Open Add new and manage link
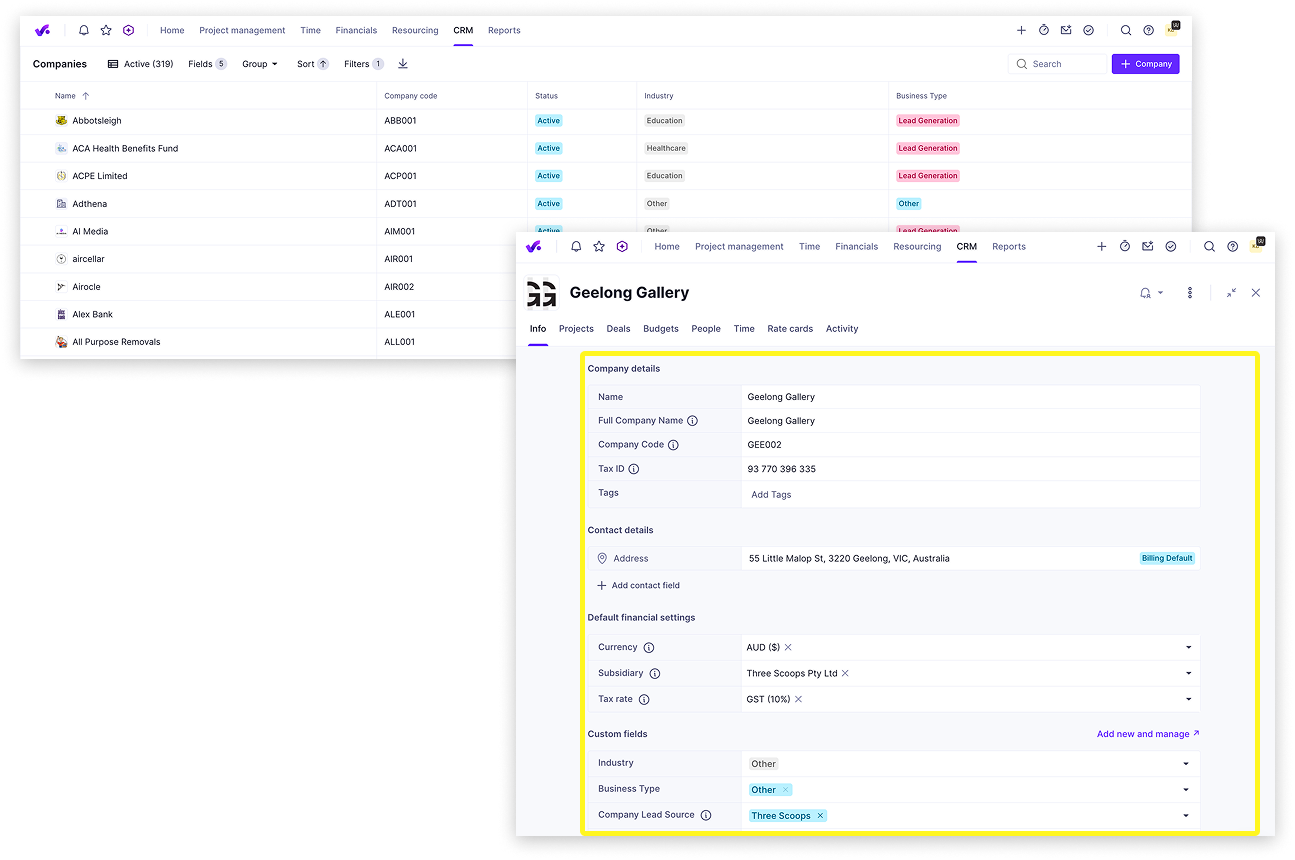 1148,734
